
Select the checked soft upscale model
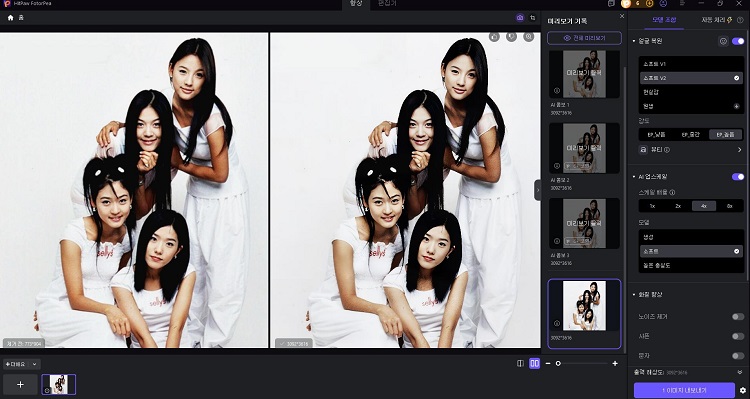click(691, 251)
